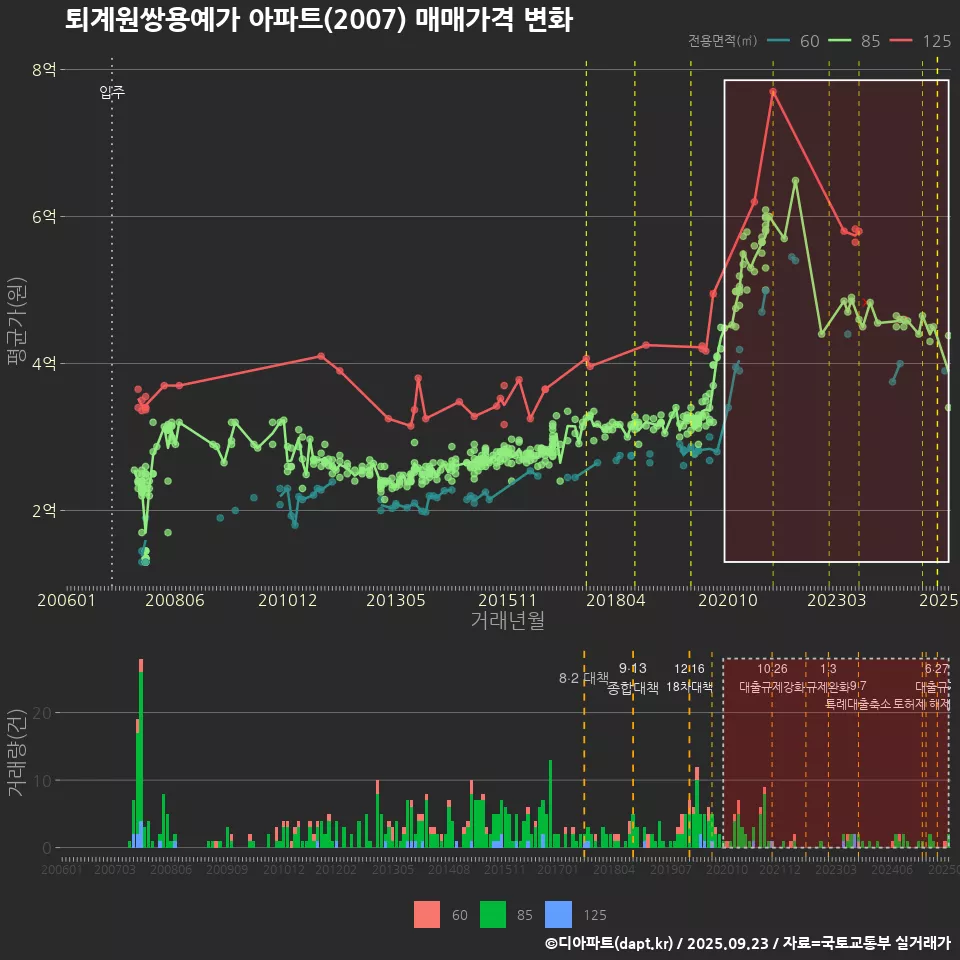Select the 8·2 대책 policy annotation
Screen dimensions: 960x960
[584, 678]
